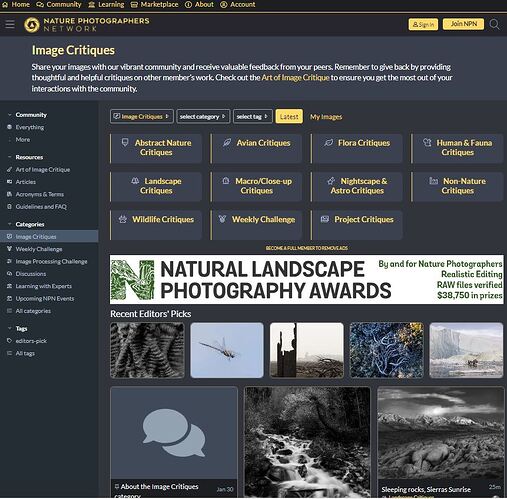507x499 pixels.
Task: Click the Learning icon in top bar
Action: (x=92, y=5)
